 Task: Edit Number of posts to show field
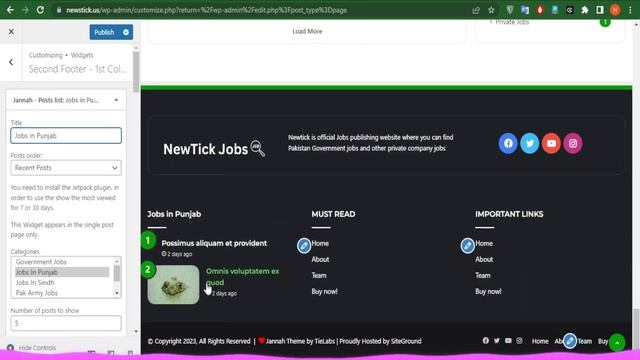click(x=66, y=323)
